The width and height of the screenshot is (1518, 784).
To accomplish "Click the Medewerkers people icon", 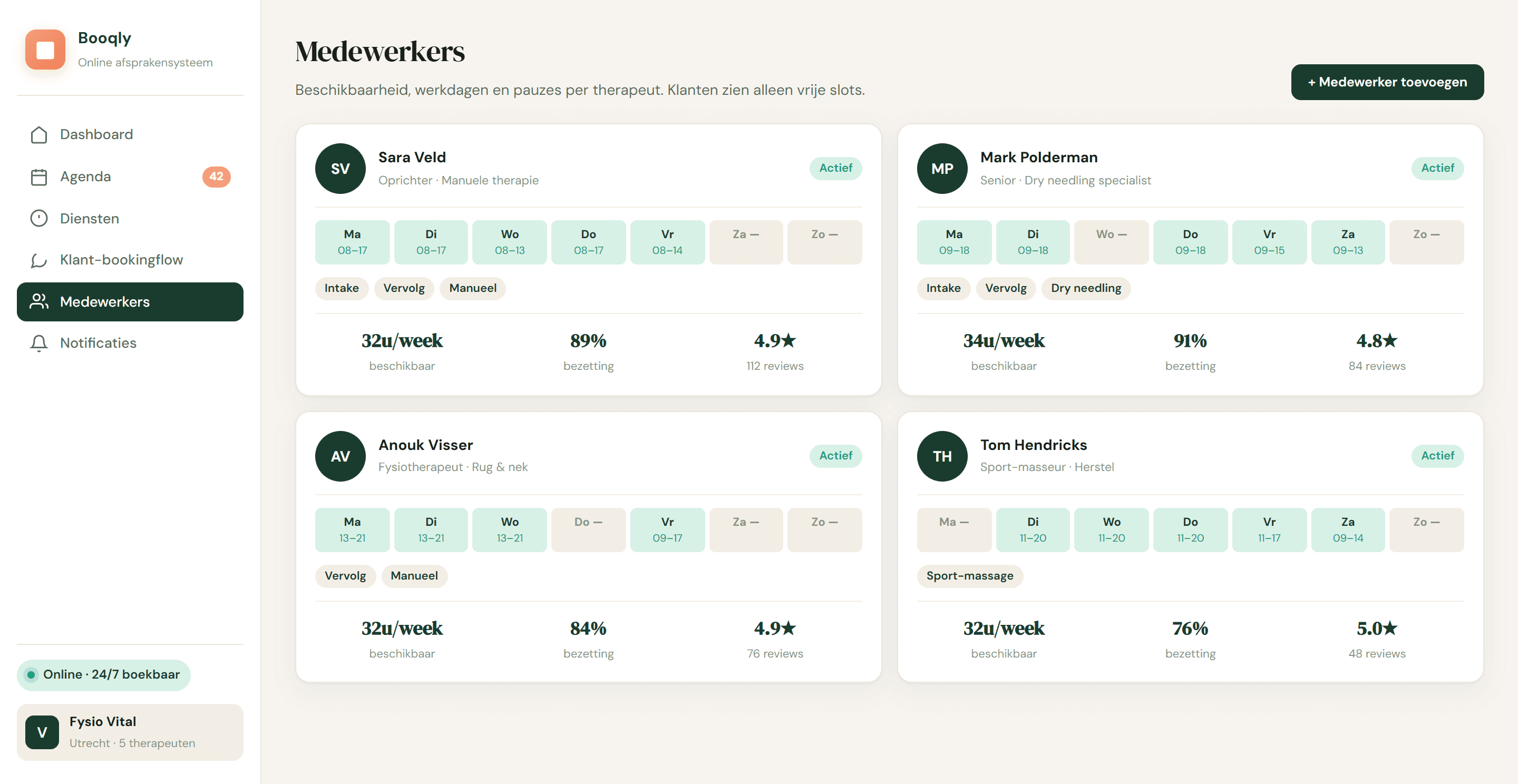I will coord(39,301).
